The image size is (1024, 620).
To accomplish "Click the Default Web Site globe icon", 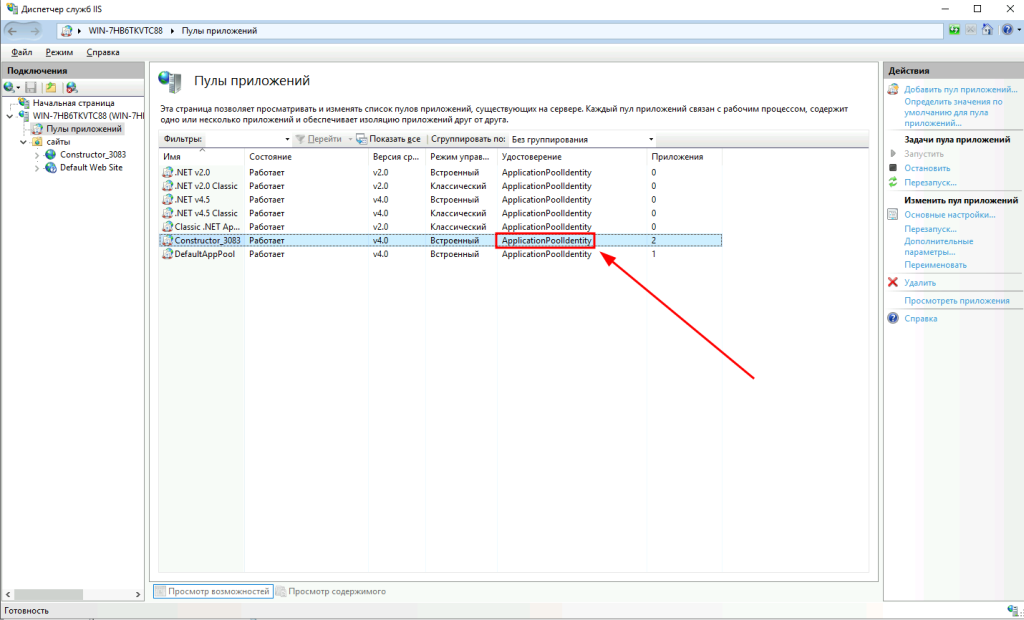I will click(x=50, y=168).
